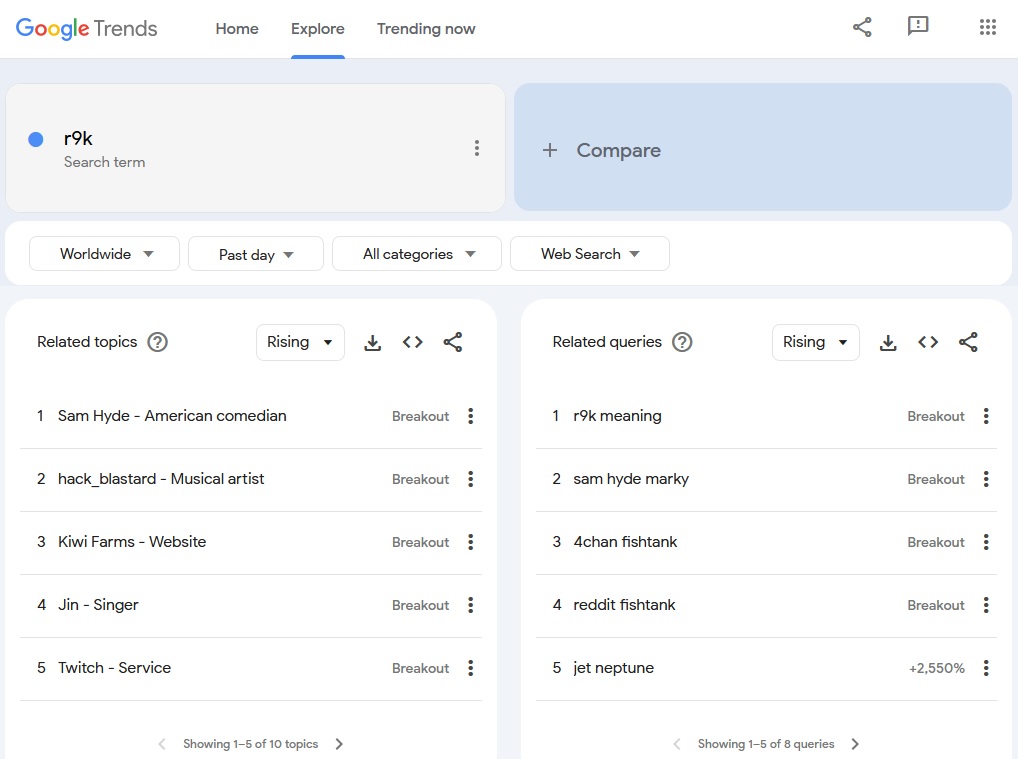The width and height of the screenshot is (1018, 759).
Task: Click 'Showing 1–5 of 10 topics' text
Action: coord(251,744)
